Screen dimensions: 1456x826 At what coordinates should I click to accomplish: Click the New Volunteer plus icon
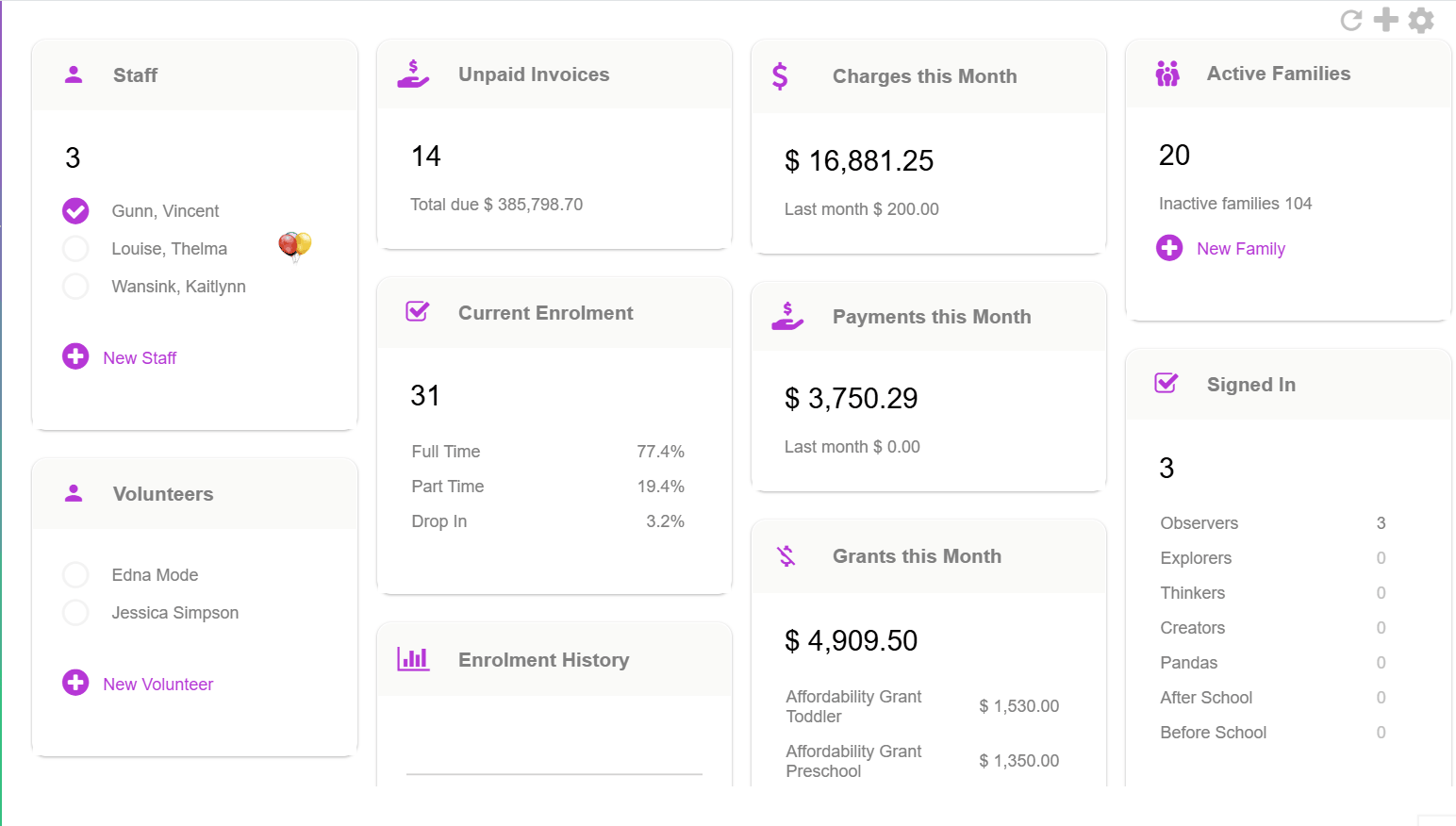pyautogui.click(x=75, y=683)
